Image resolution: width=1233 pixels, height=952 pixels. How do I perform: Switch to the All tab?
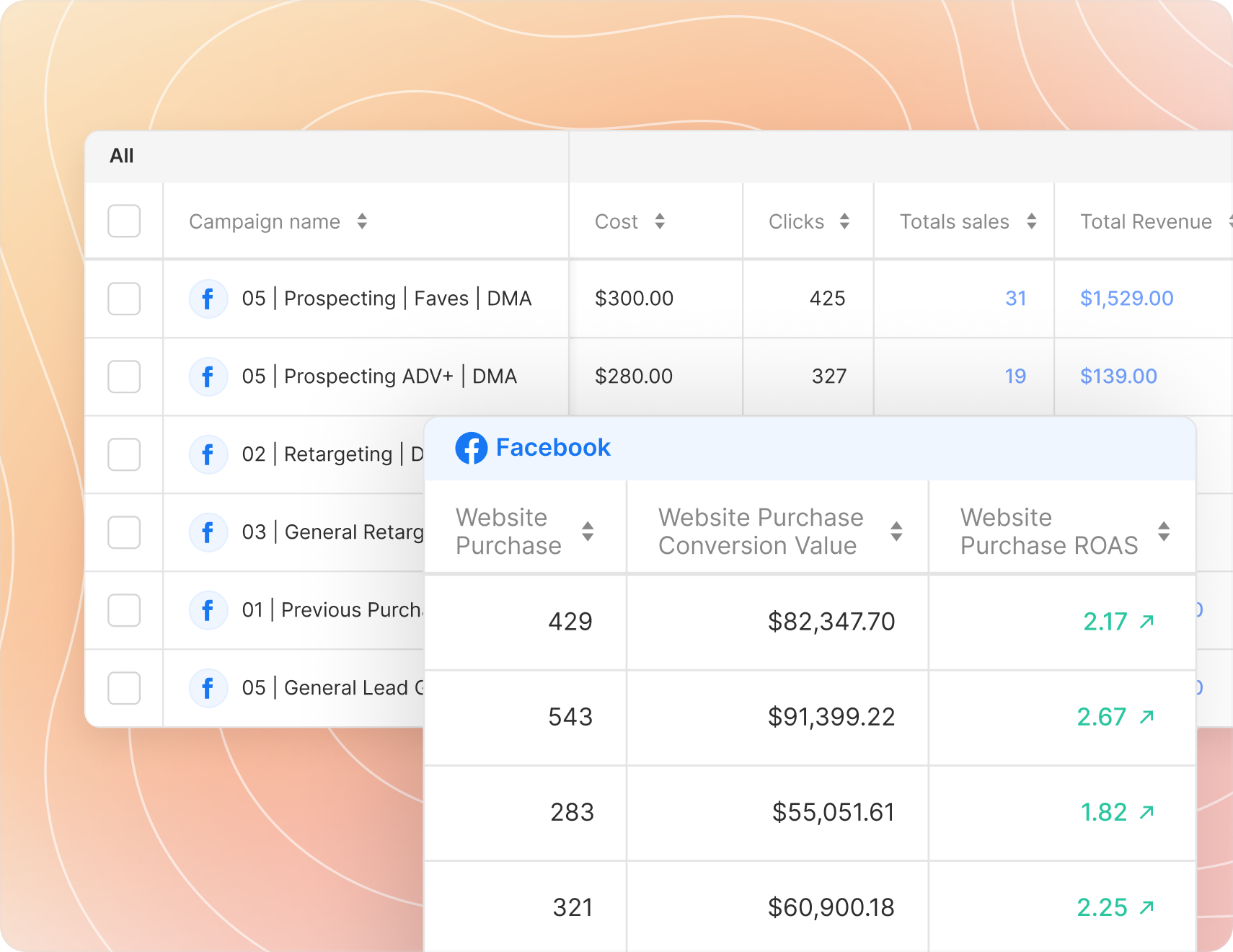point(121,155)
